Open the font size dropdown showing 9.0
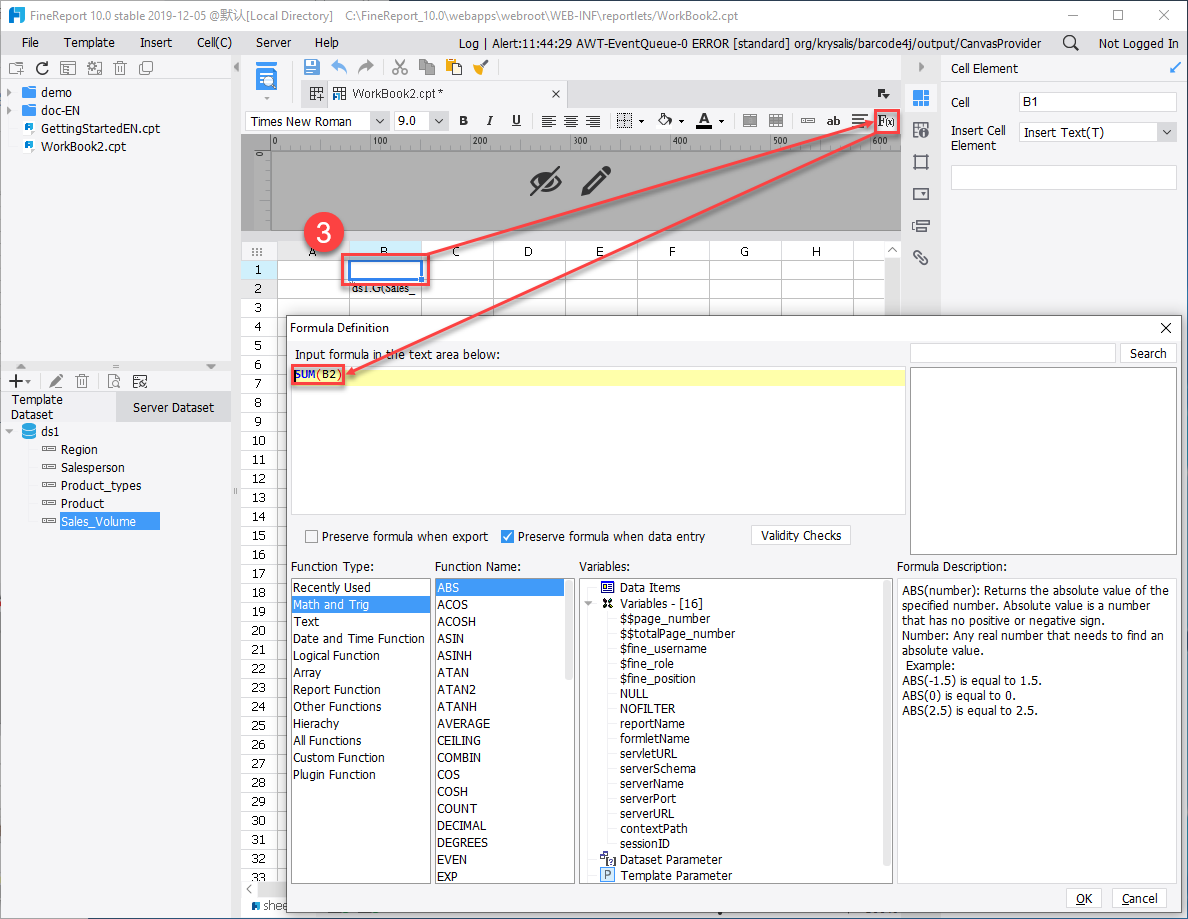1188x919 pixels. (x=440, y=120)
